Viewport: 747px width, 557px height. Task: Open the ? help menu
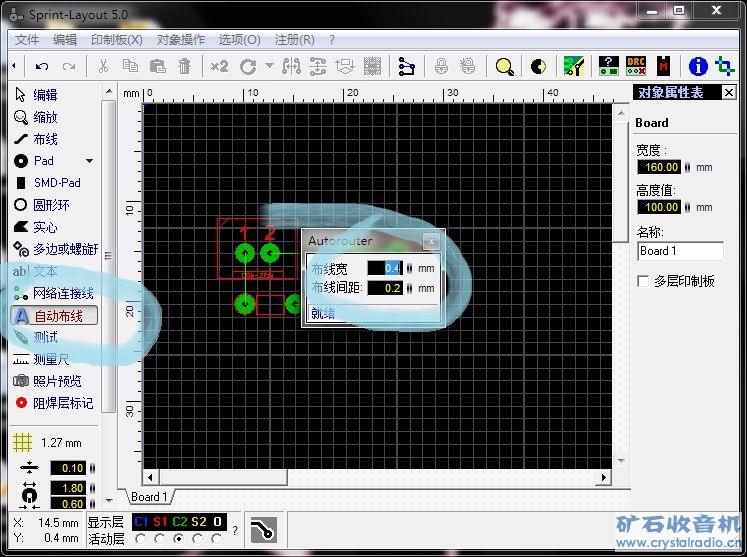click(332, 40)
